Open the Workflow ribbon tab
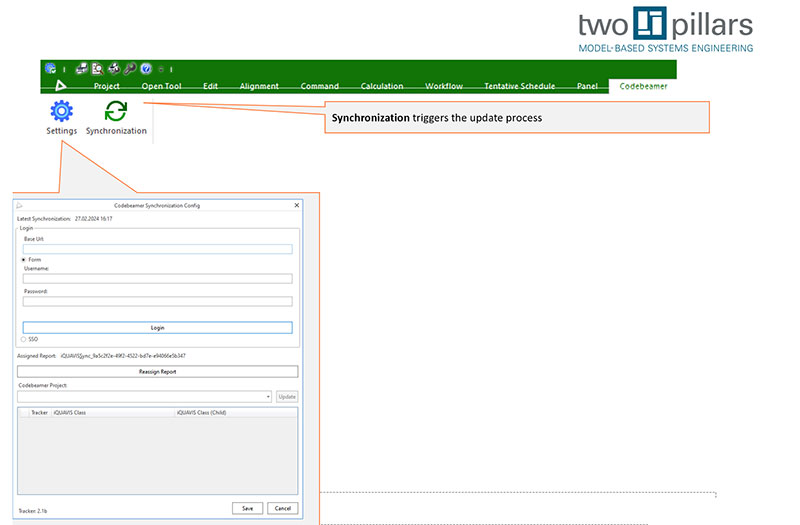Image resolution: width=800 pixels, height=525 pixels. (x=444, y=86)
